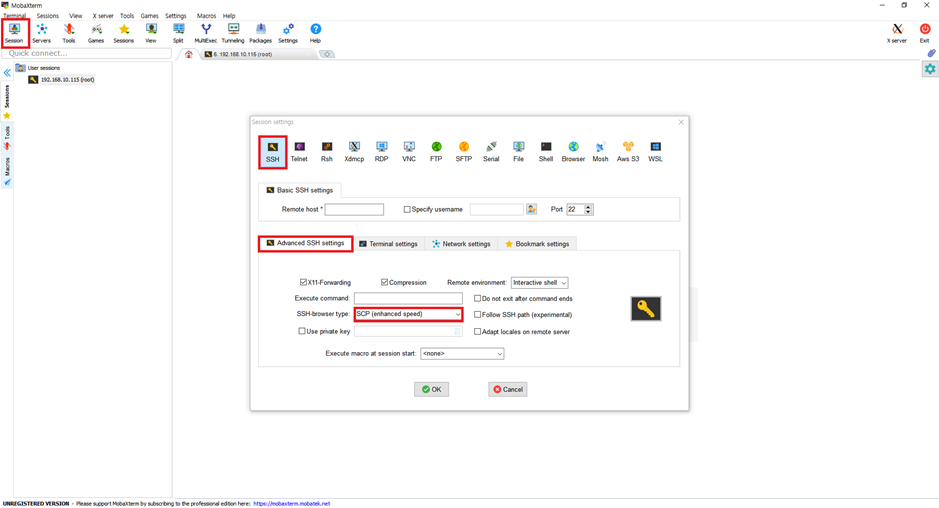Viewport: 939px width, 508px height.
Task: Click the Help toolbar icon
Action: pyautogui.click(x=316, y=33)
